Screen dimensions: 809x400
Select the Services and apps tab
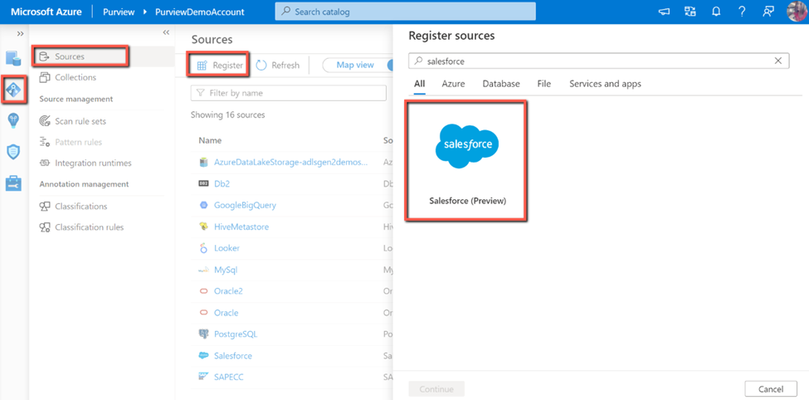coord(605,84)
